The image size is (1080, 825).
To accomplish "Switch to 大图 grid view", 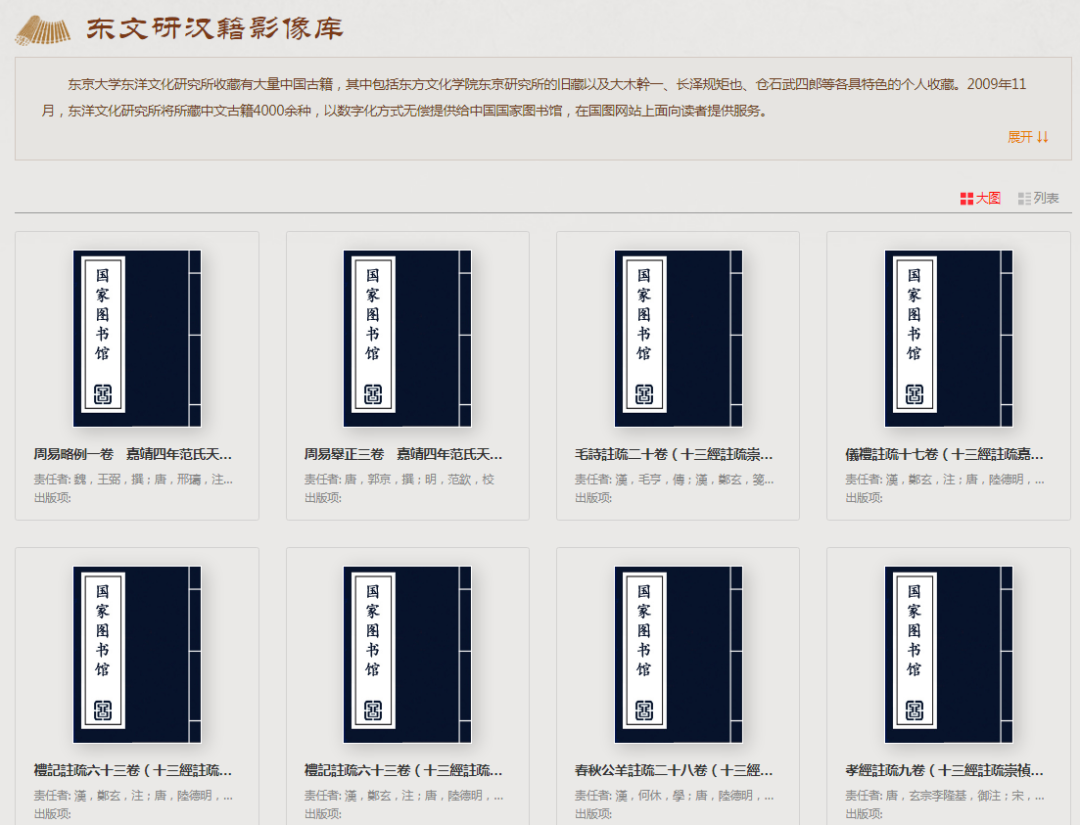I will tap(980, 198).
